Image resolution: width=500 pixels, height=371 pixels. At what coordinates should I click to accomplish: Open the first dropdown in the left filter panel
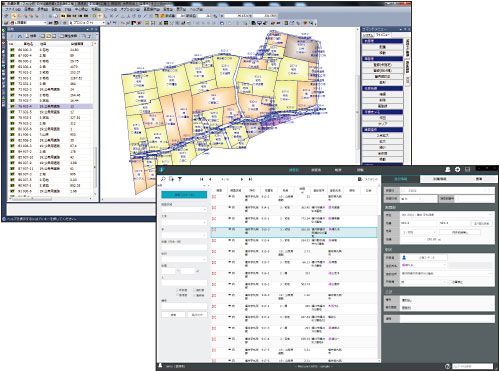pyautogui.click(x=184, y=210)
